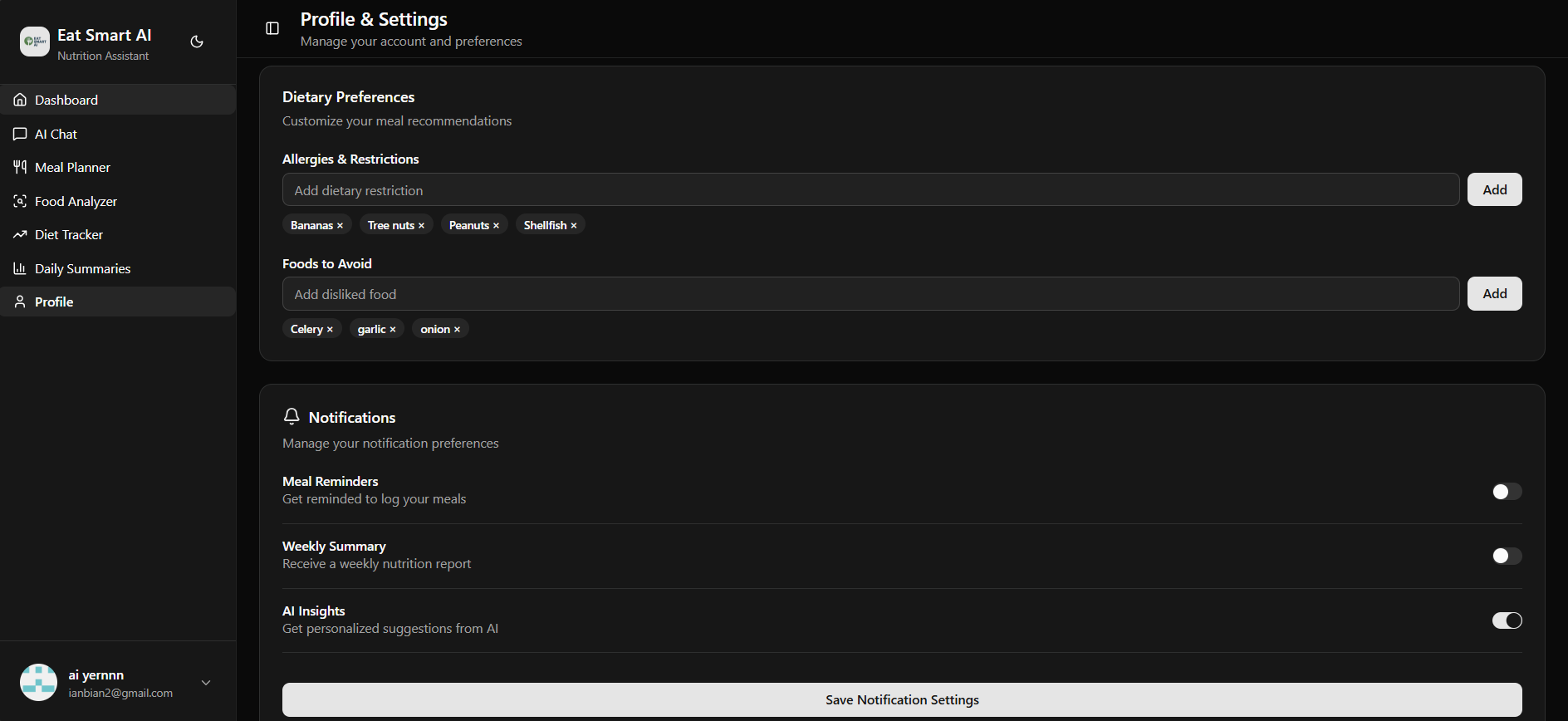This screenshot has width=1568, height=721.
Task: Navigate to Food Analyzer
Action: click(118, 201)
